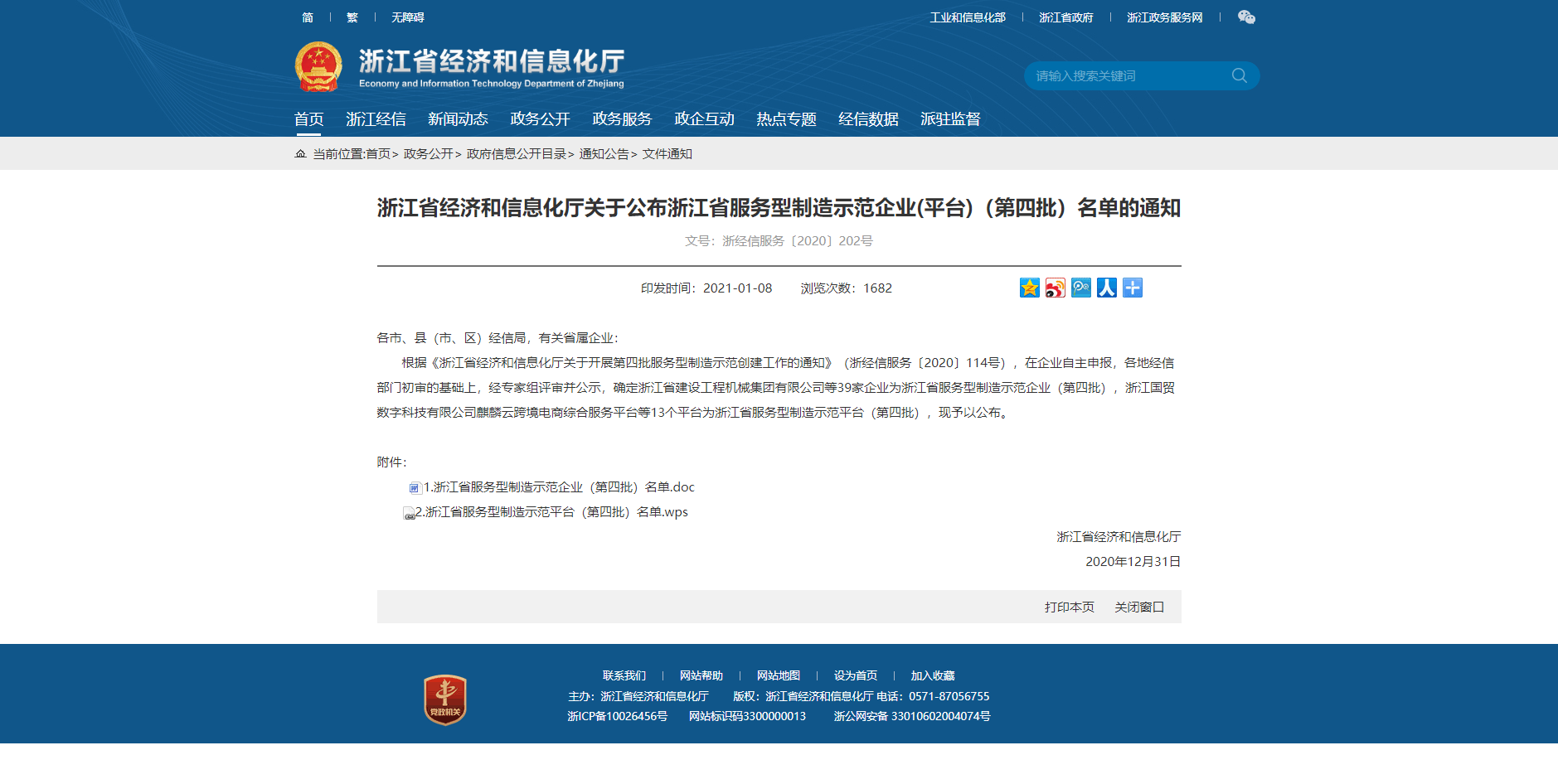This screenshot has height=784, width=1558.
Task: Open the 工业和信息化部 link
Action: tap(967, 17)
